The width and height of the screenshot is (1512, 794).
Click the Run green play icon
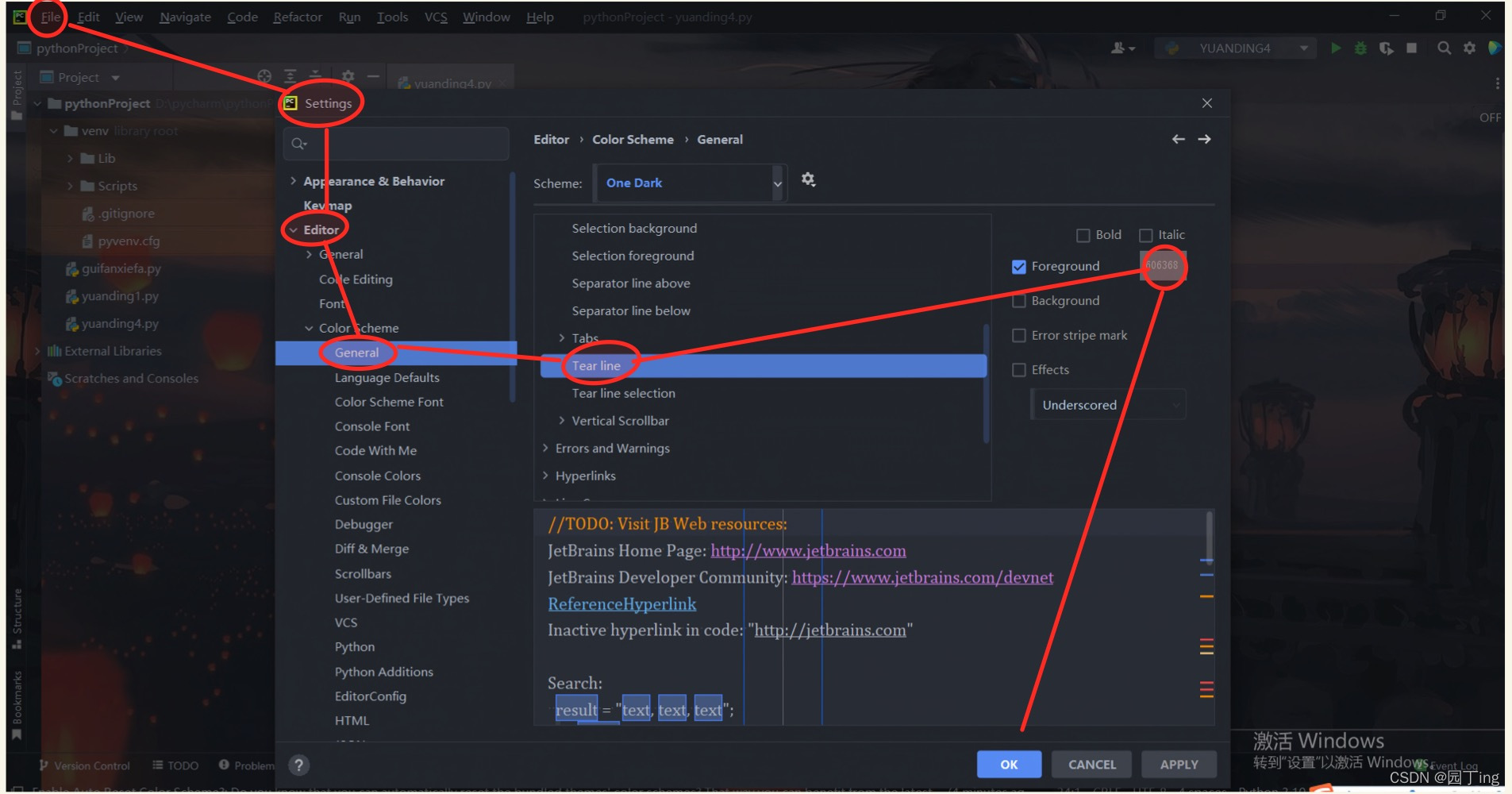tap(1336, 48)
